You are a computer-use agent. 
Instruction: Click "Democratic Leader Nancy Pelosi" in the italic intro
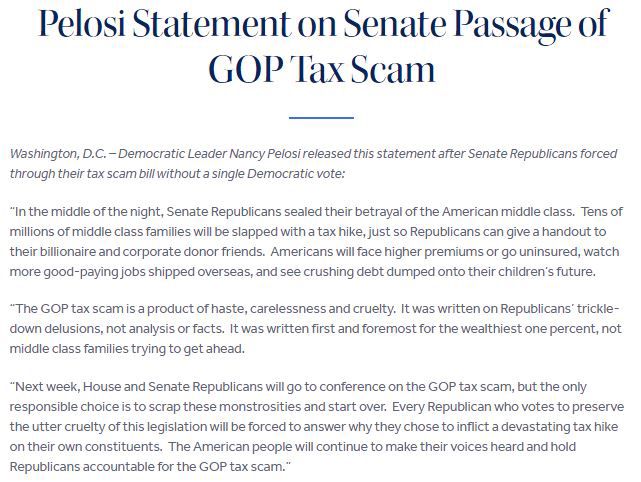click(x=210, y=154)
